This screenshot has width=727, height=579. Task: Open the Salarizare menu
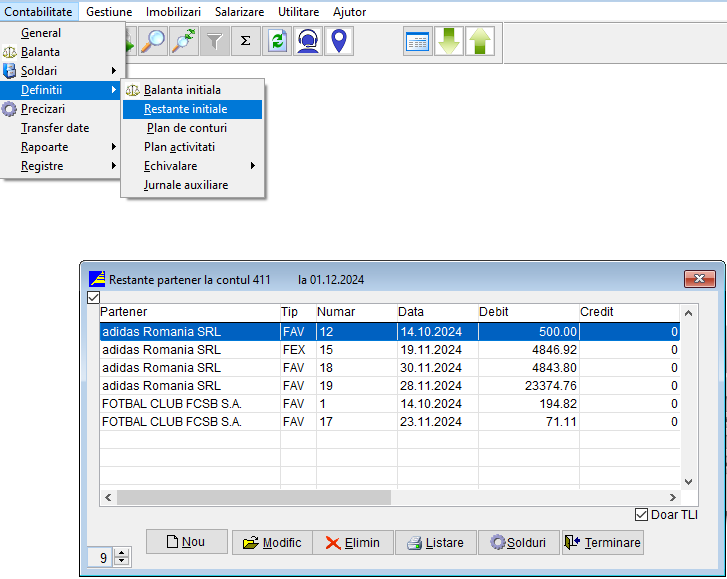click(239, 12)
